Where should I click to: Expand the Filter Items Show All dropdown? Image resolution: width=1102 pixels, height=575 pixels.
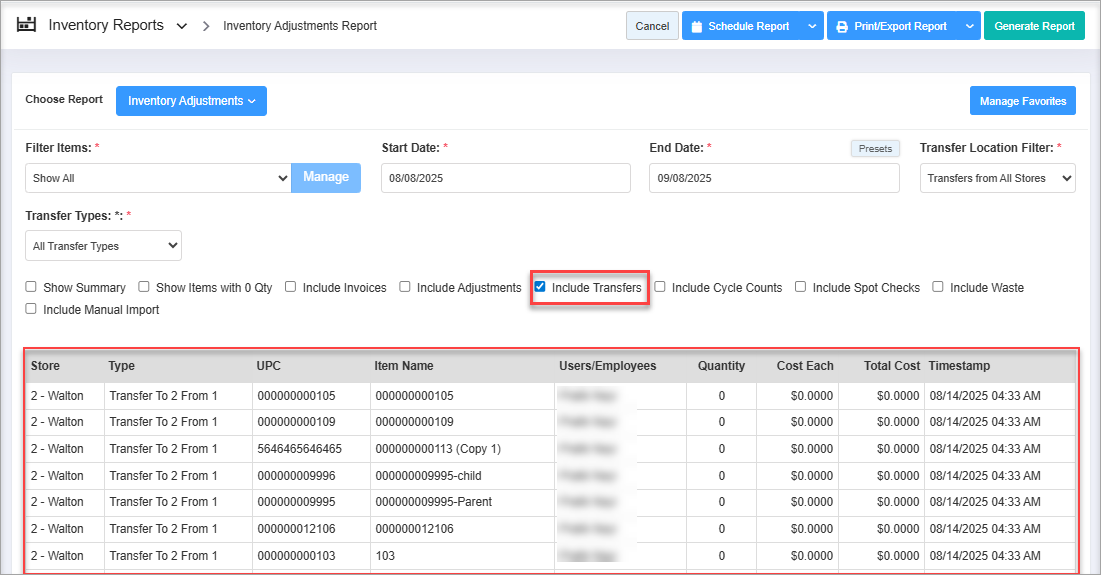click(x=158, y=178)
